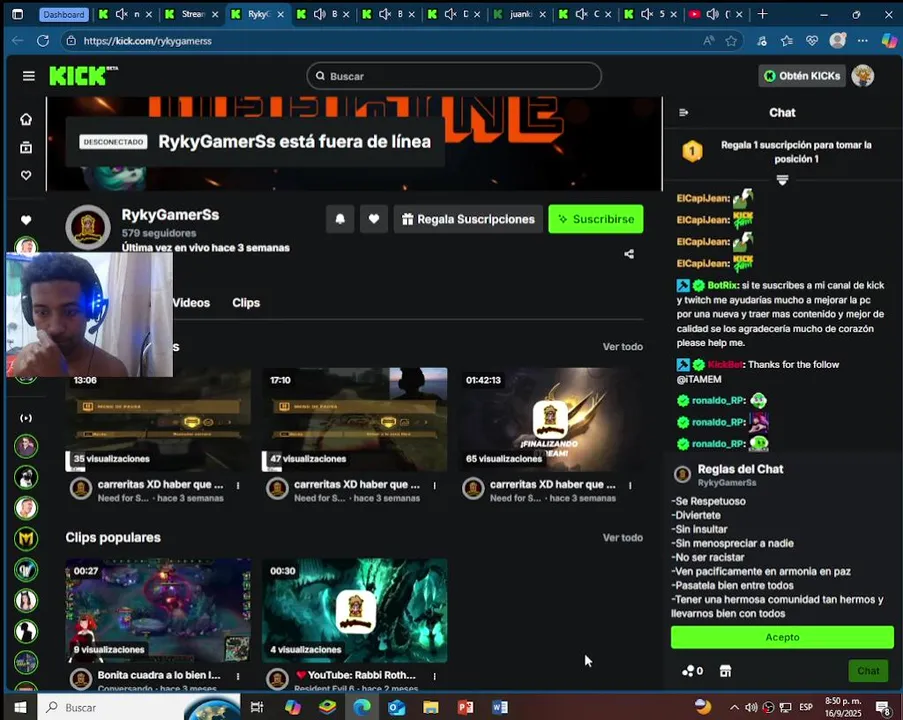This screenshot has width=903, height=720.
Task: Toggle follow heart button for RykyGamerSs
Action: [x=374, y=219]
